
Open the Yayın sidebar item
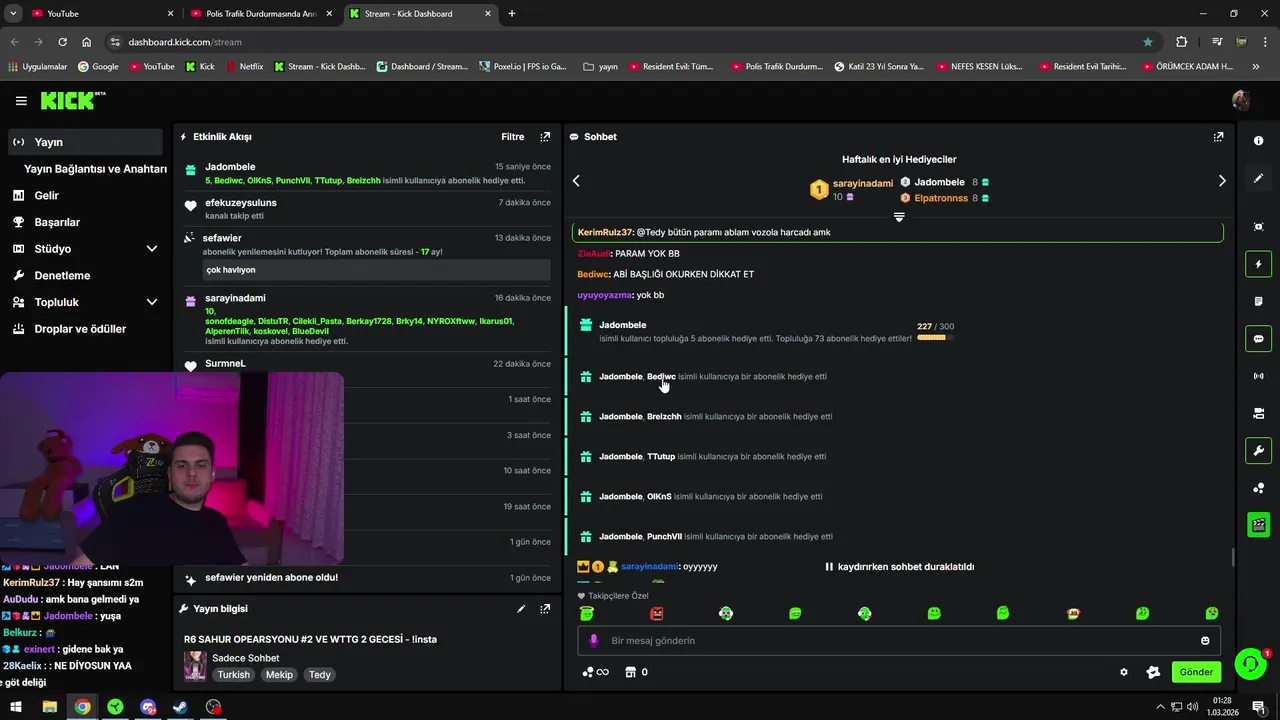[85, 142]
